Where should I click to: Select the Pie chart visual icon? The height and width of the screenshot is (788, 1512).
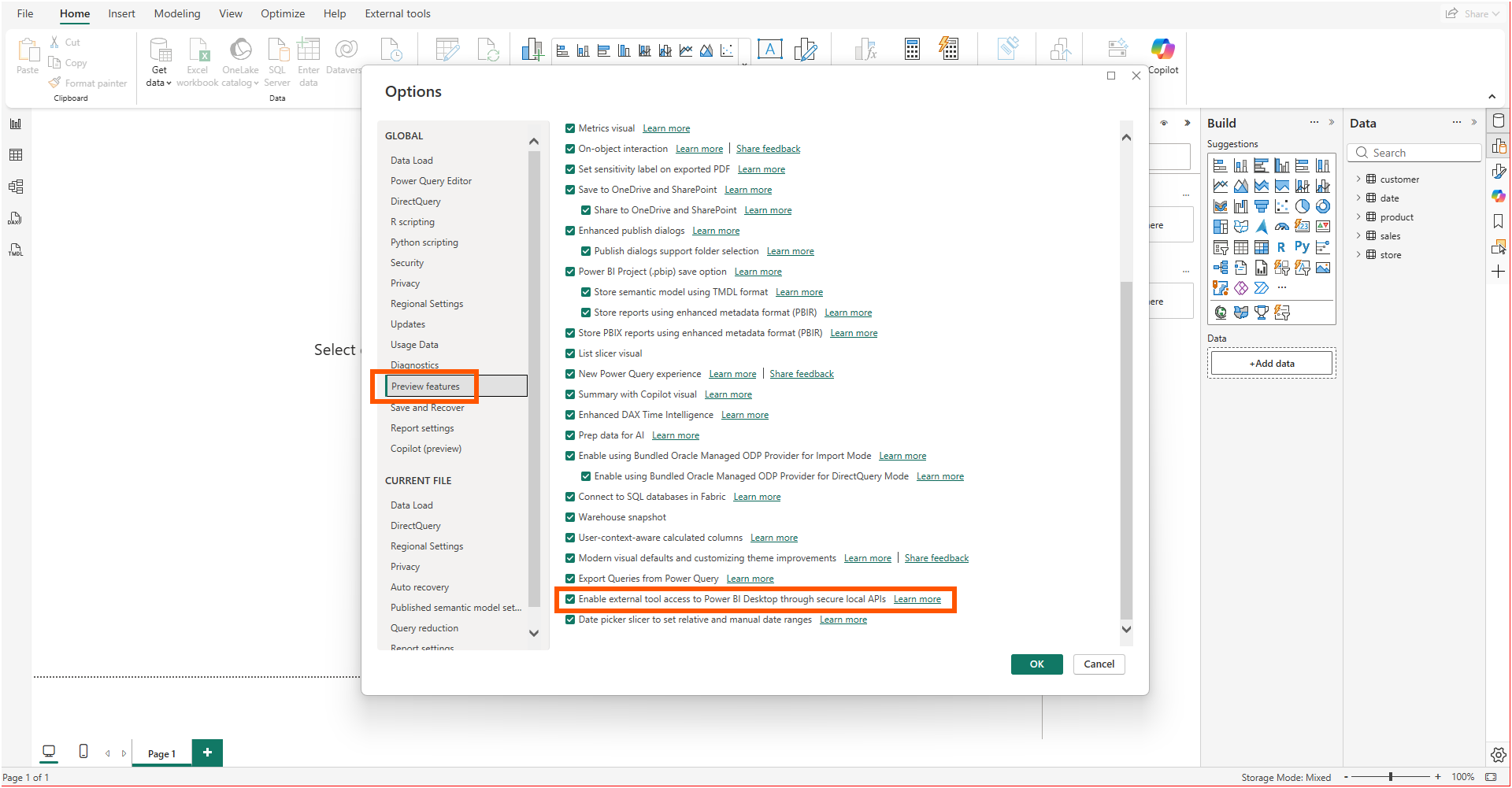(1303, 206)
